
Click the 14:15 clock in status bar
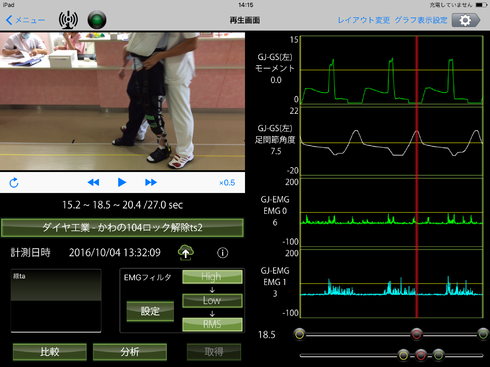[246, 5]
